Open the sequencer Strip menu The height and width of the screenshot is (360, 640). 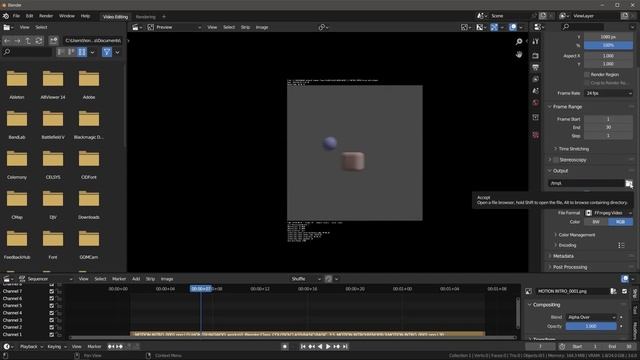click(x=150, y=279)
